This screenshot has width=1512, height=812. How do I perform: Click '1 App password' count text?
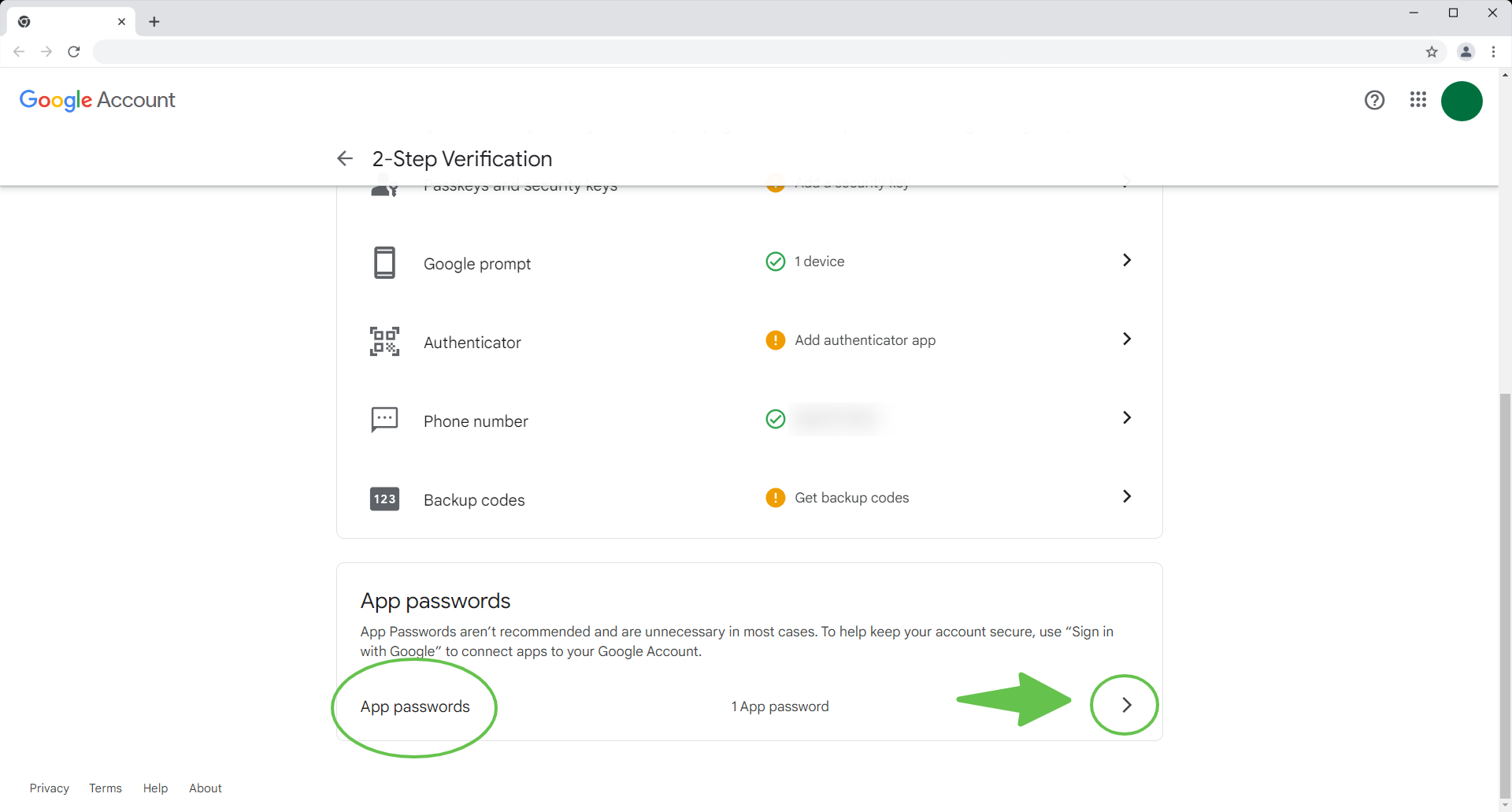point(780,706)
